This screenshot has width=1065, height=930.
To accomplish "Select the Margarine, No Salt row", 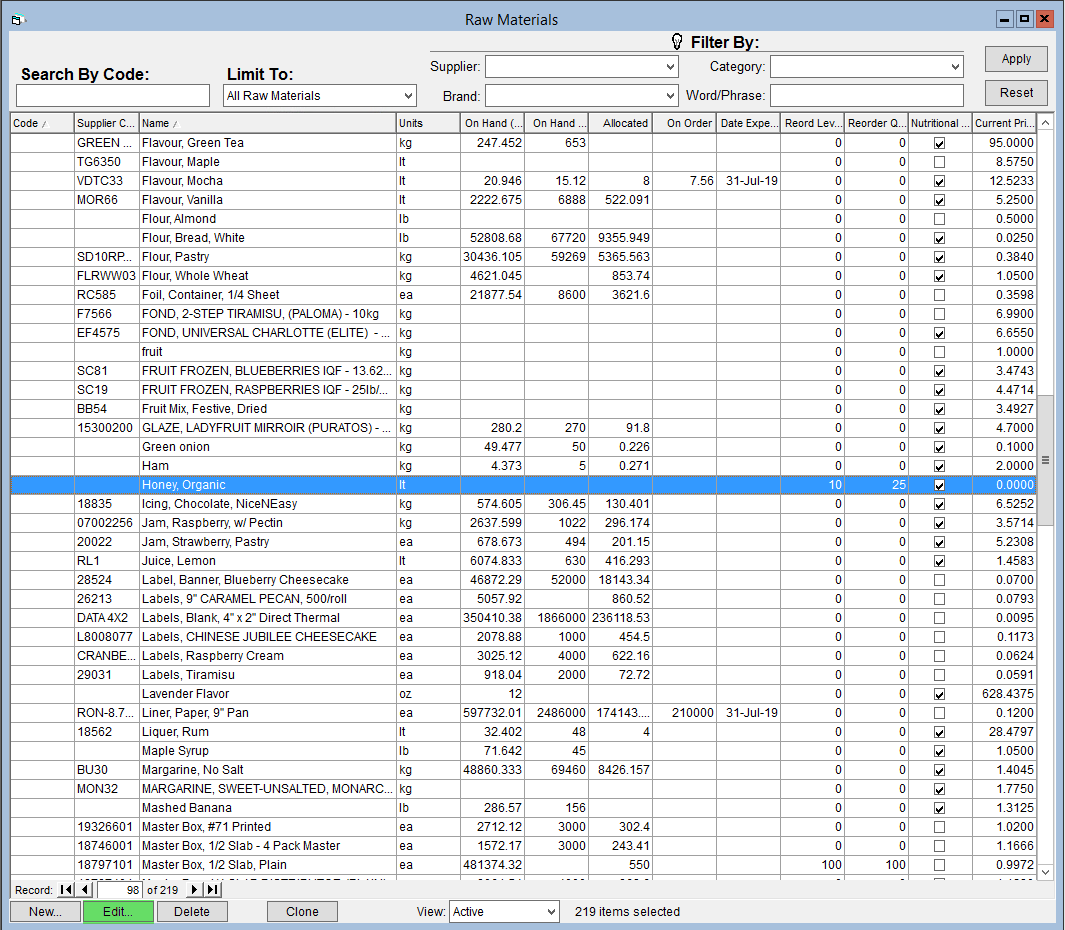I will (523, 770).
